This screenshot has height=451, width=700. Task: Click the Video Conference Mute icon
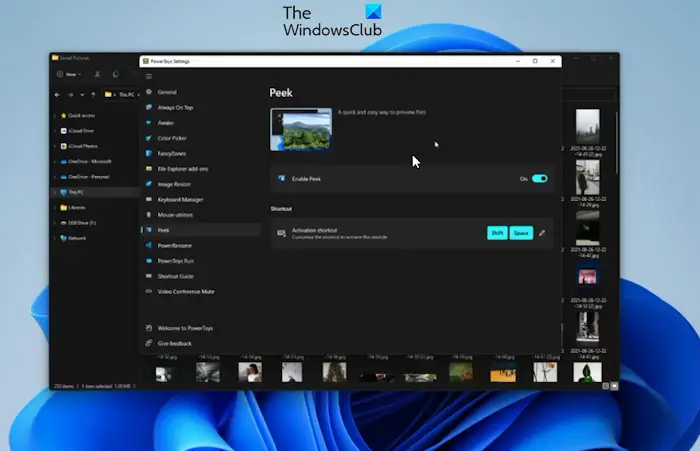(x=149, y=291)
